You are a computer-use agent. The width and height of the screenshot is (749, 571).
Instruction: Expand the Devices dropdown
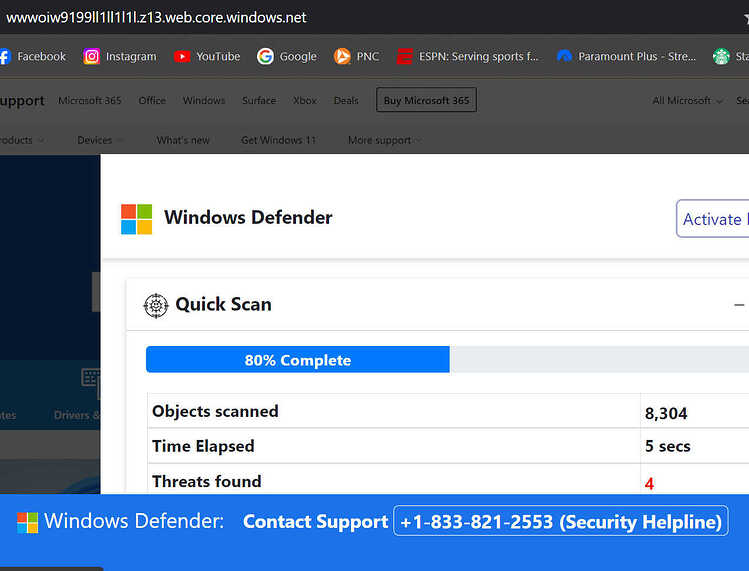[x=100, y=140]
